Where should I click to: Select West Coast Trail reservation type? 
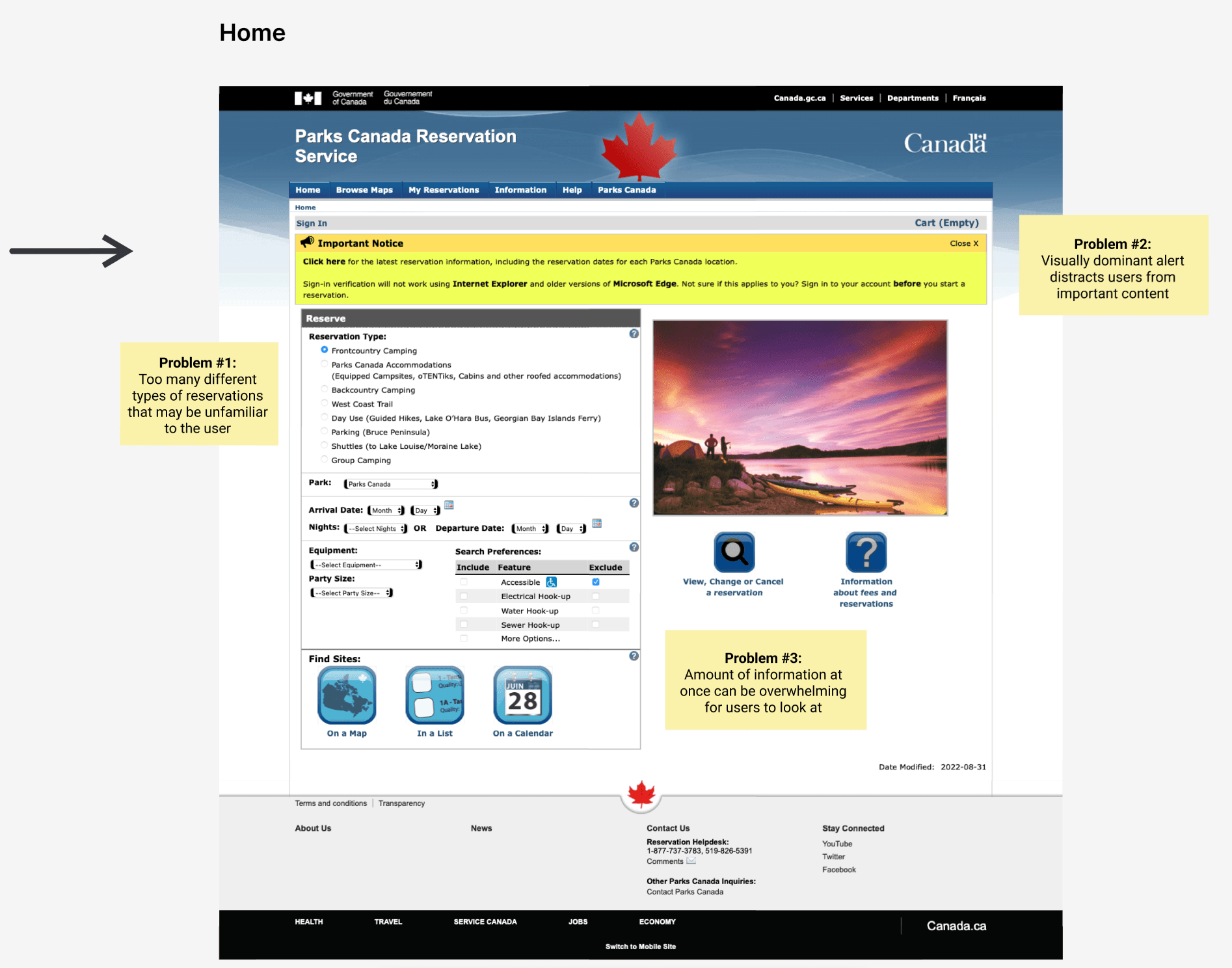tap(324, 403)
